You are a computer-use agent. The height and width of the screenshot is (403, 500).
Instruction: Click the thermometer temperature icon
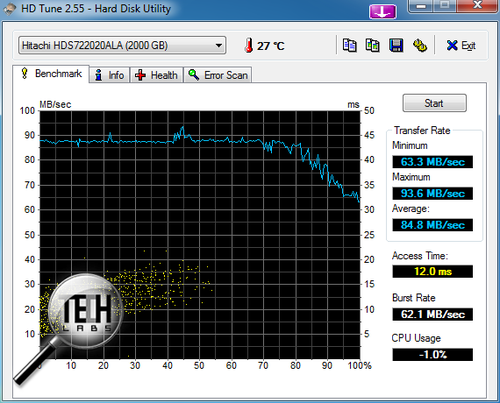(x=248, y=45)
